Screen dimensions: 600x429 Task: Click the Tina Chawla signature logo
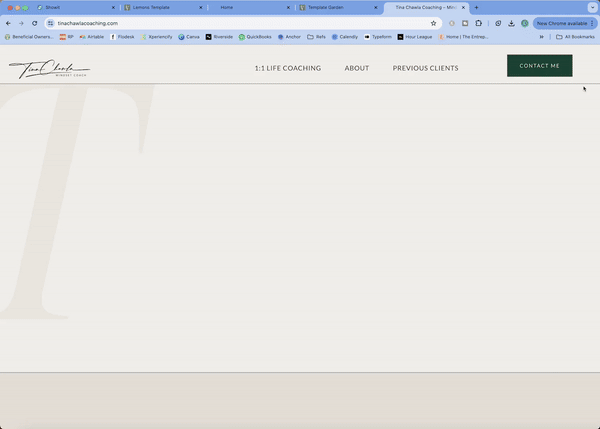point(49,69)
